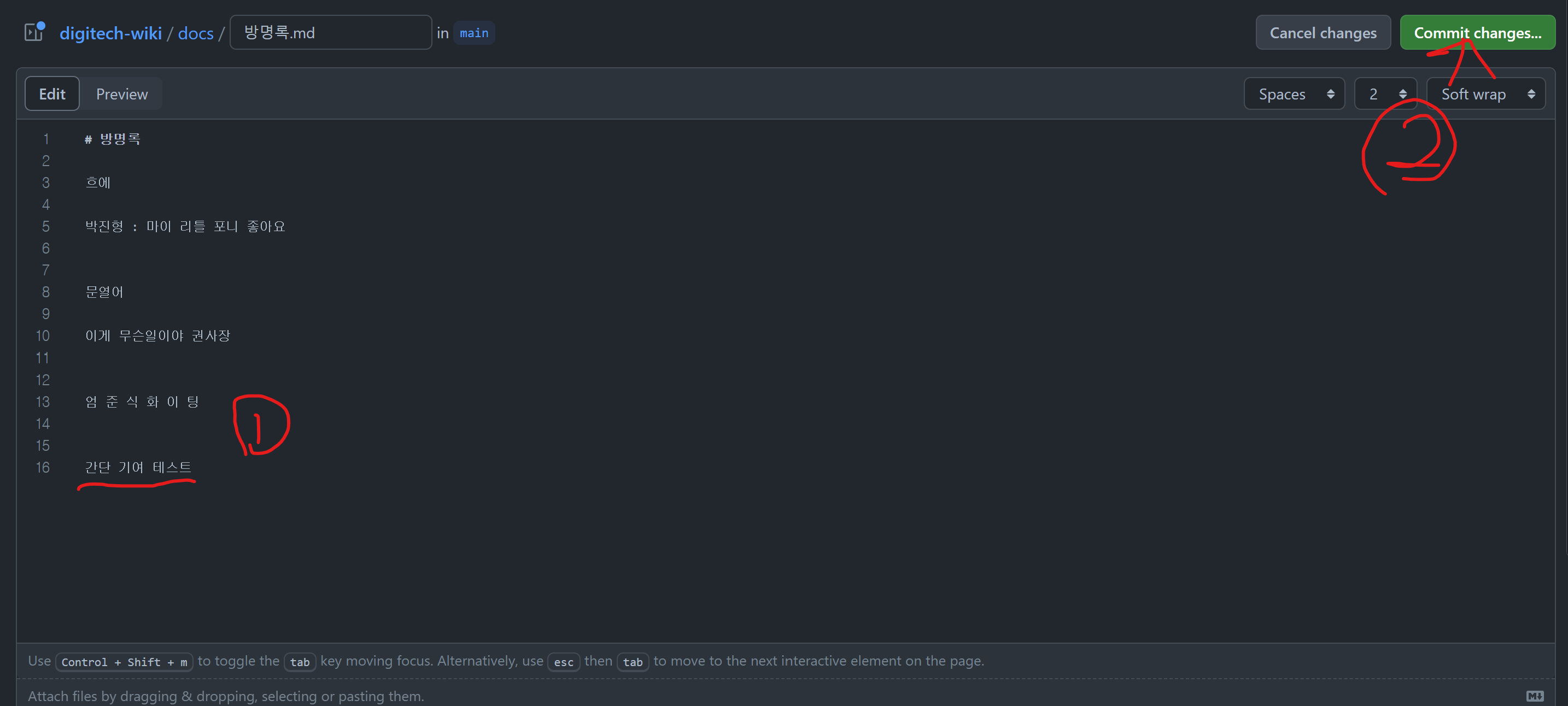Screen dimensions: 1568x706
Task: Open the docs folder breadcrumb
Action: click(195, 33)
